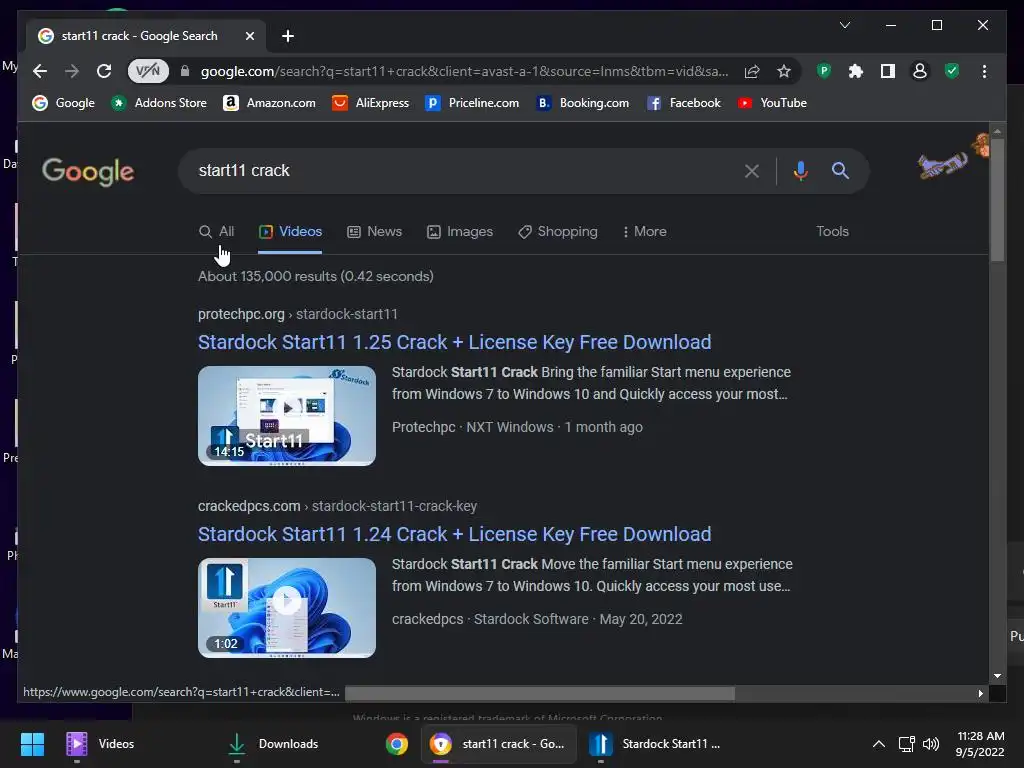Viewport: 1024px width, 768px height.
Task: Click the Google doodle image
Action: (x=953, y=157)
